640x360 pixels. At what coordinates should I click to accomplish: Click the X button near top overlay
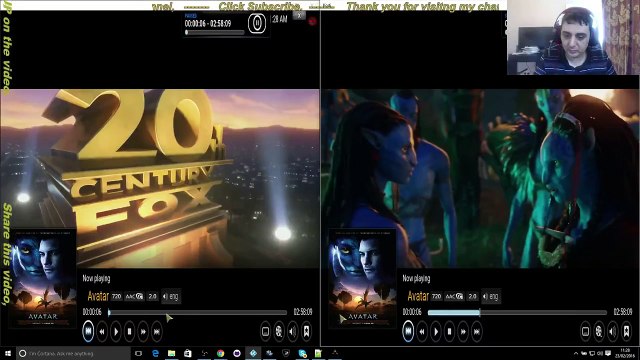[299, 16]
